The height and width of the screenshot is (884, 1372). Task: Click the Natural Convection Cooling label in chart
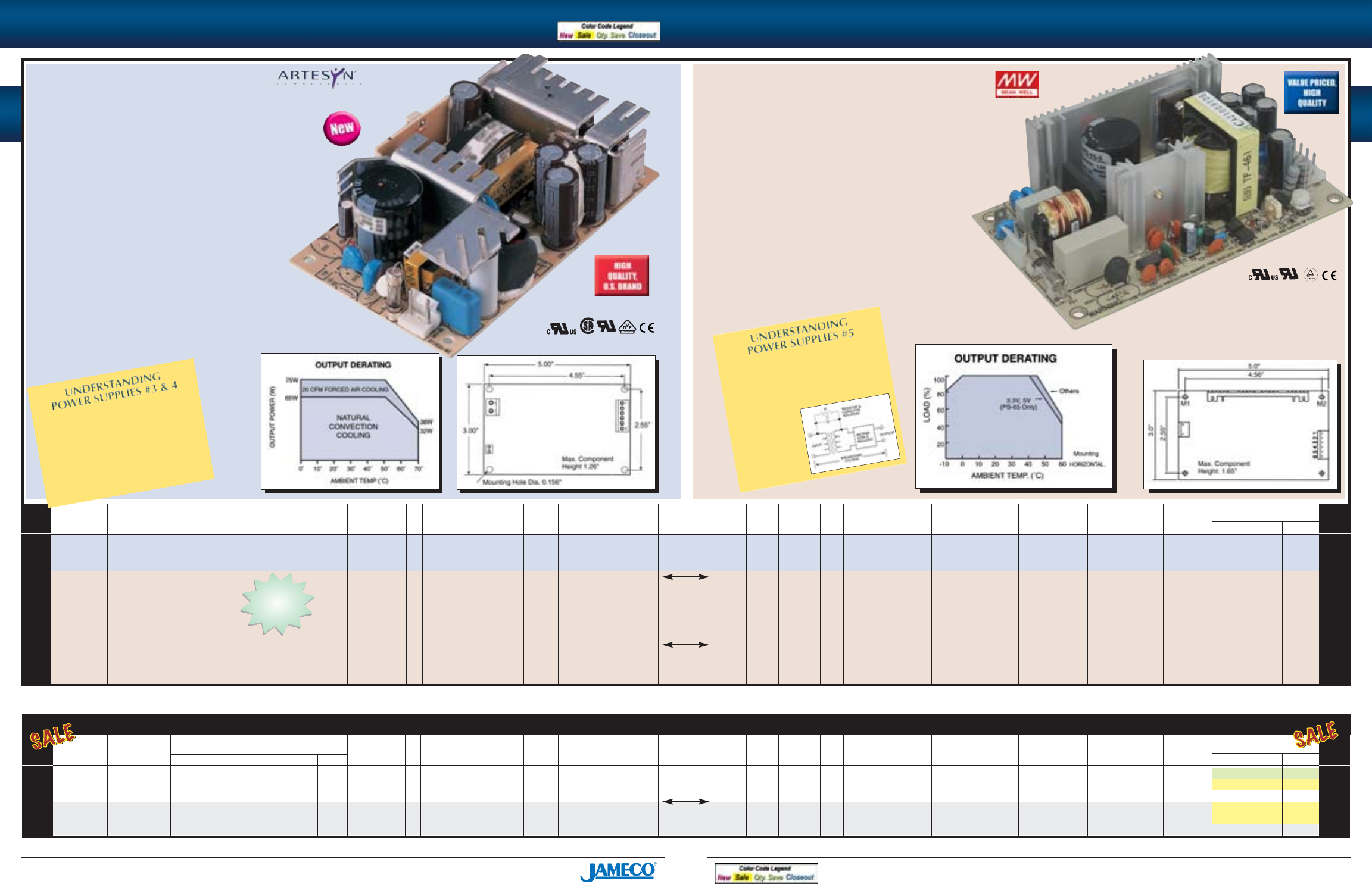353,426
